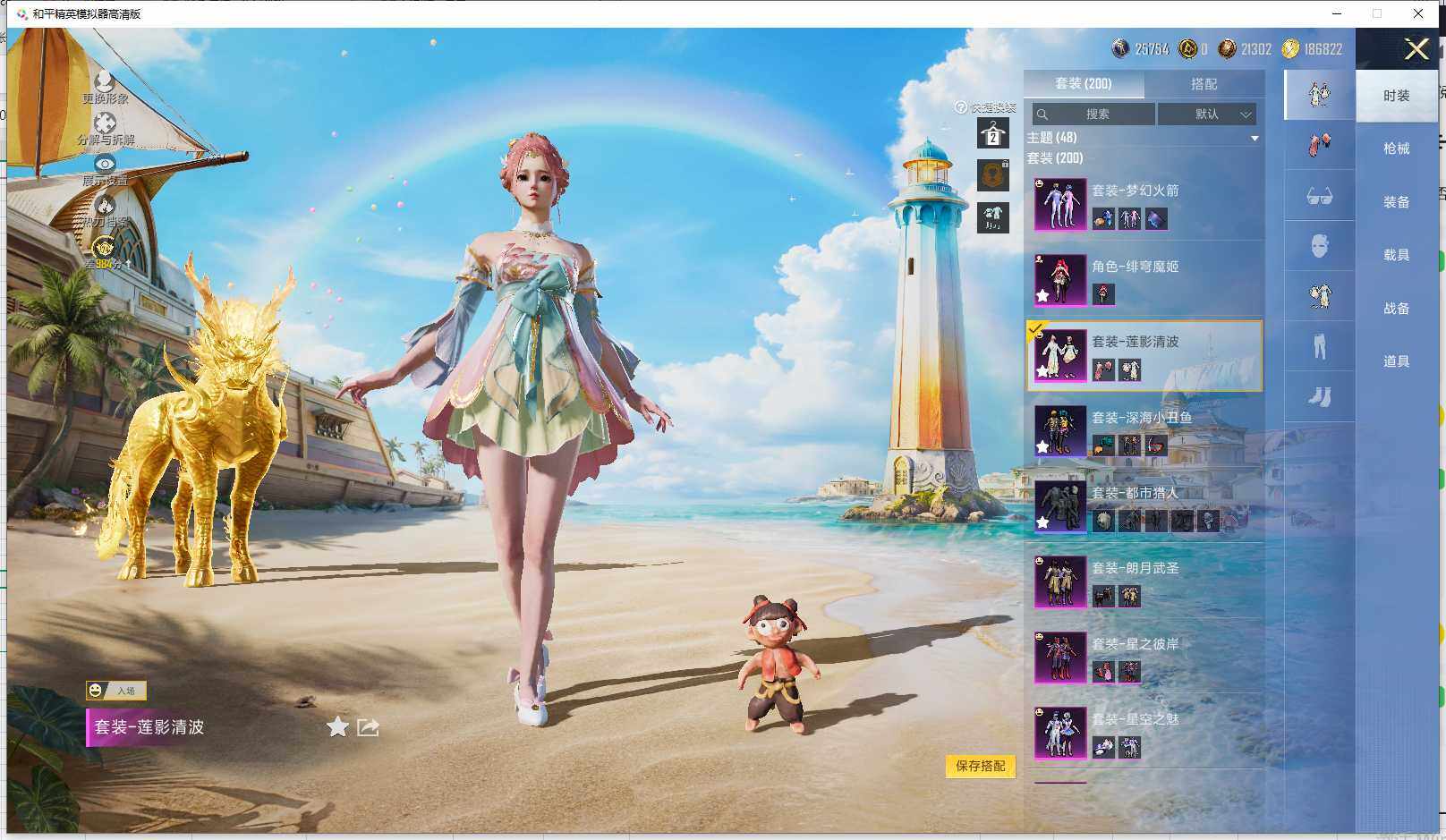Select the hanger icon for wardrobe slot 2

992,133
